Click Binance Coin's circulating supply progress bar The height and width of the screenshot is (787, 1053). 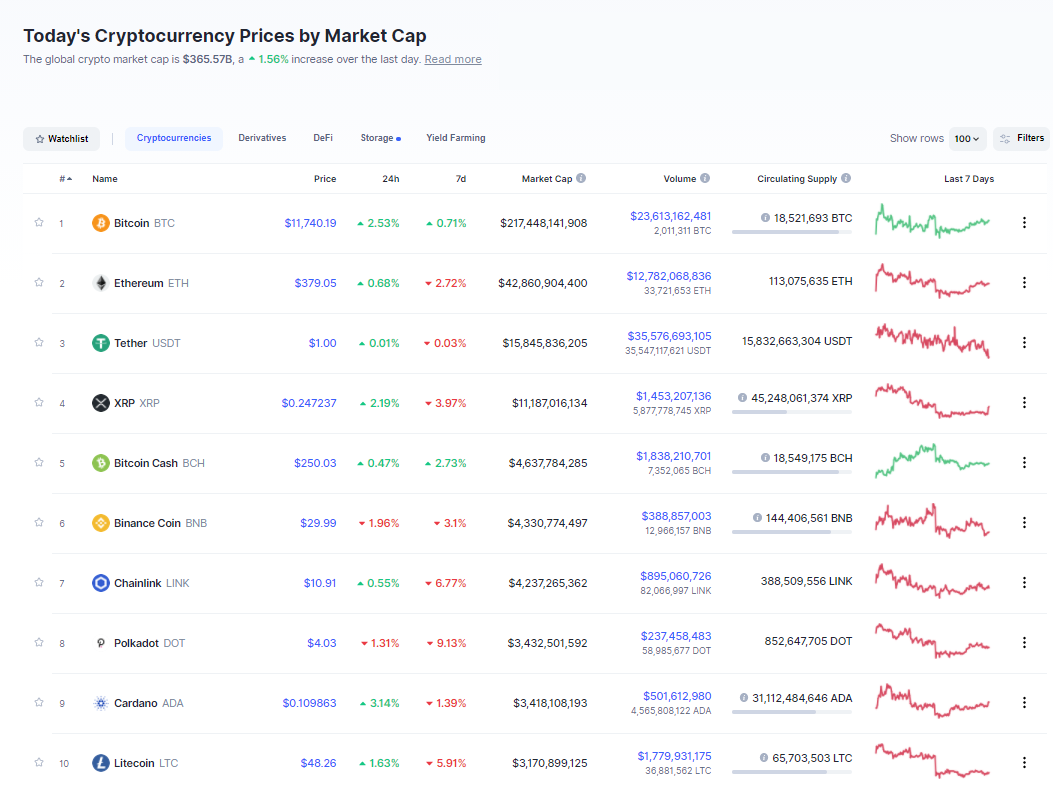click(792, 532)
